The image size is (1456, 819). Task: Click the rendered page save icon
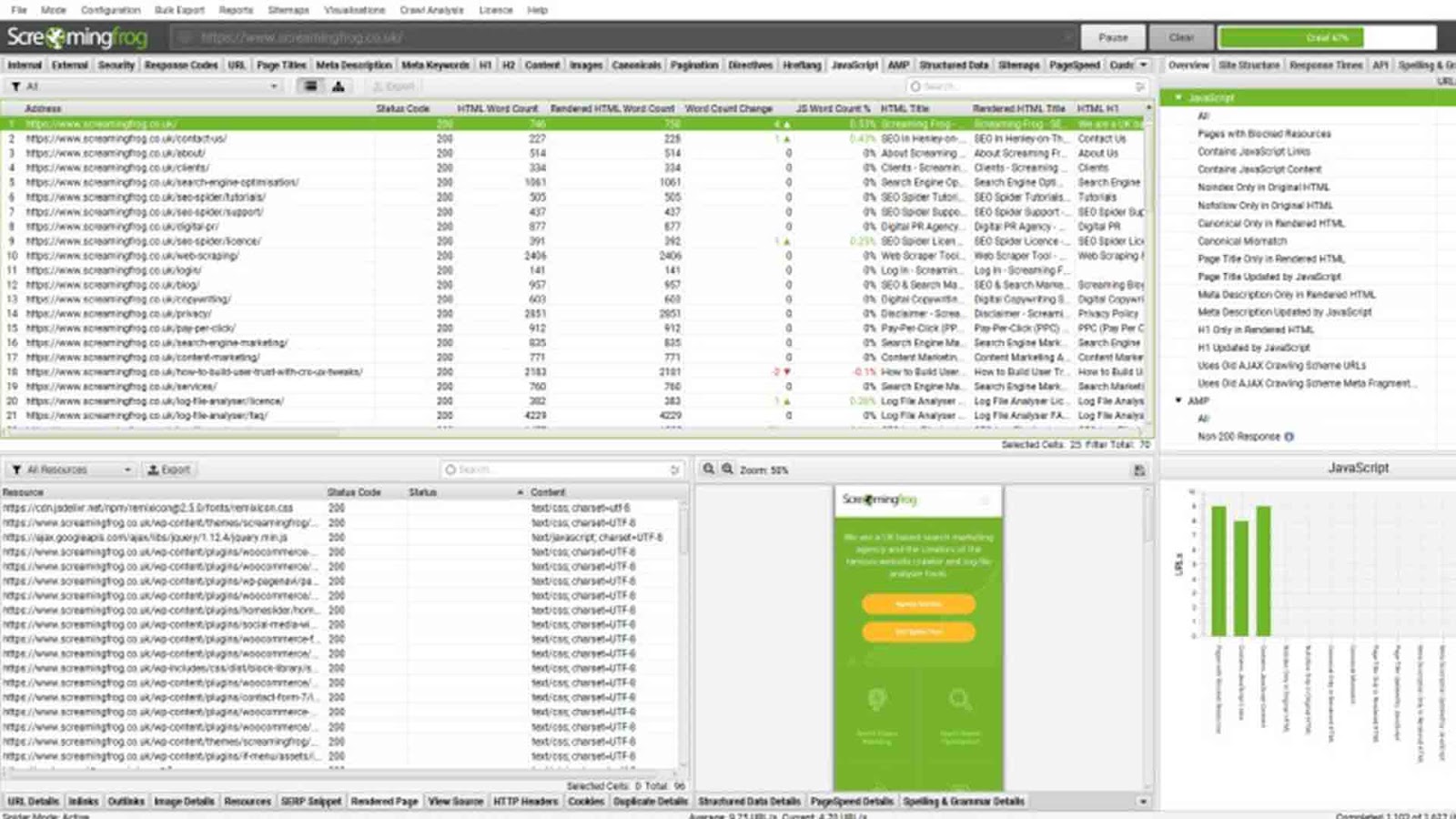1139,470
